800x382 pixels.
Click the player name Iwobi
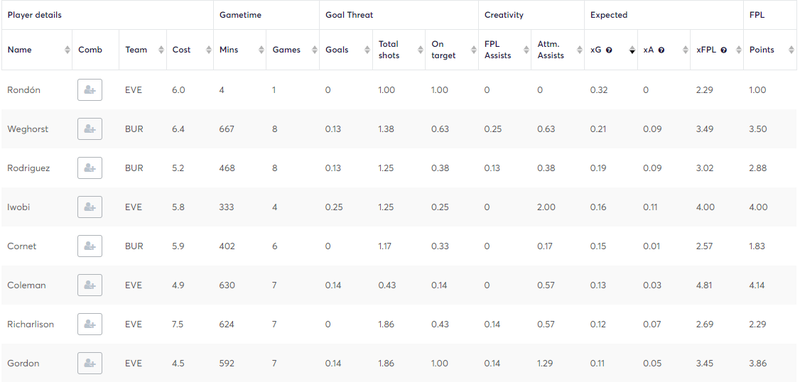pos(18,207)
